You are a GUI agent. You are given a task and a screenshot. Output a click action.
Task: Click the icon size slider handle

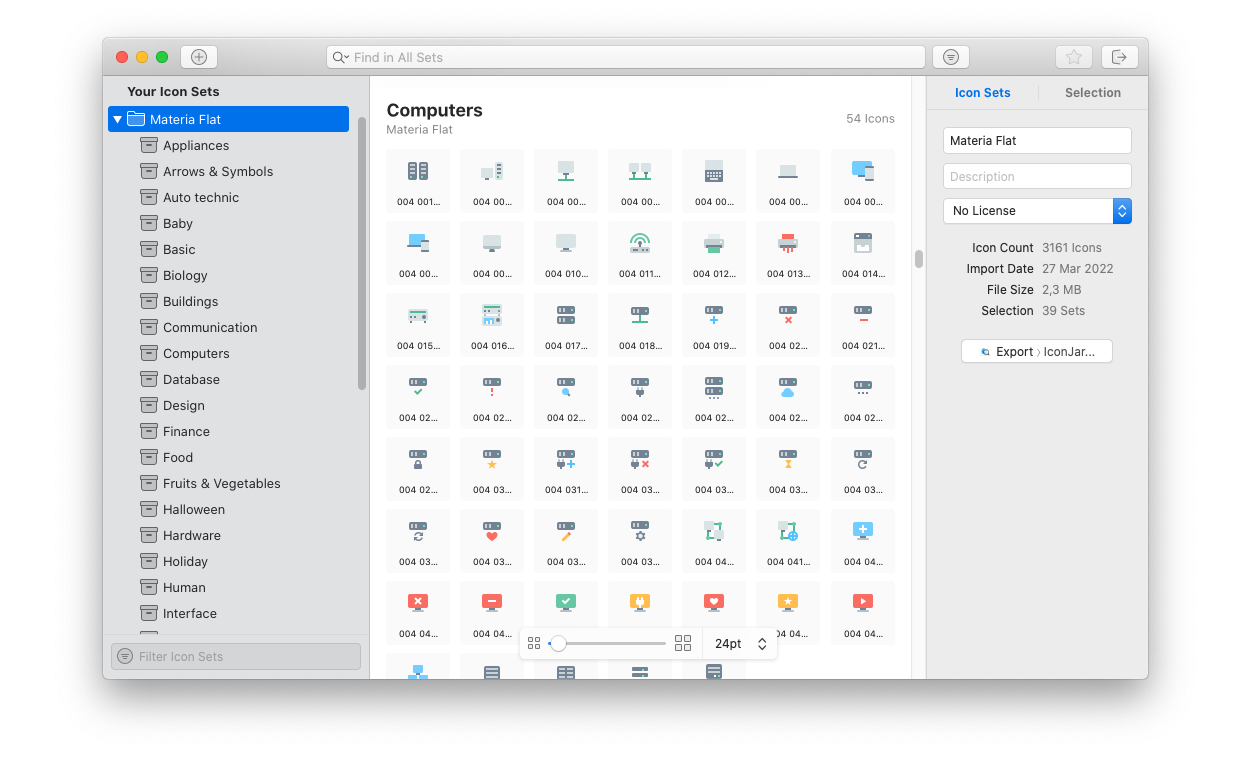561,644
